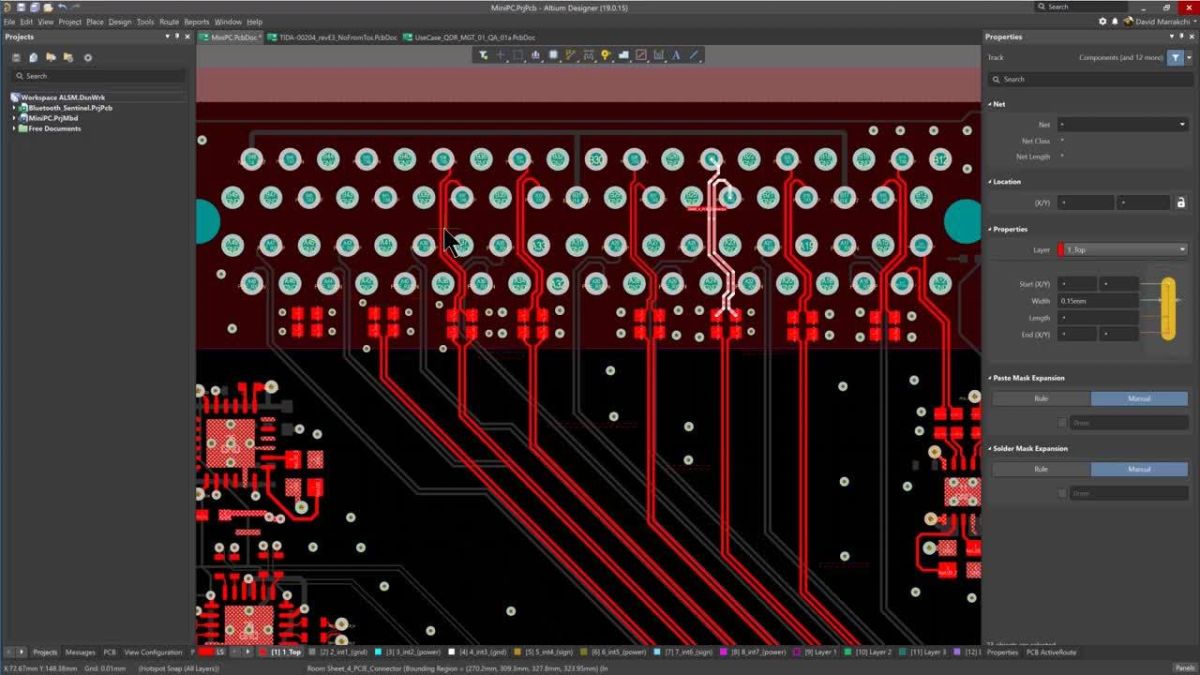Select the Place Line tool on toolbar
Viewport: 1200px width, 675px height.
(x=693, y=55)
